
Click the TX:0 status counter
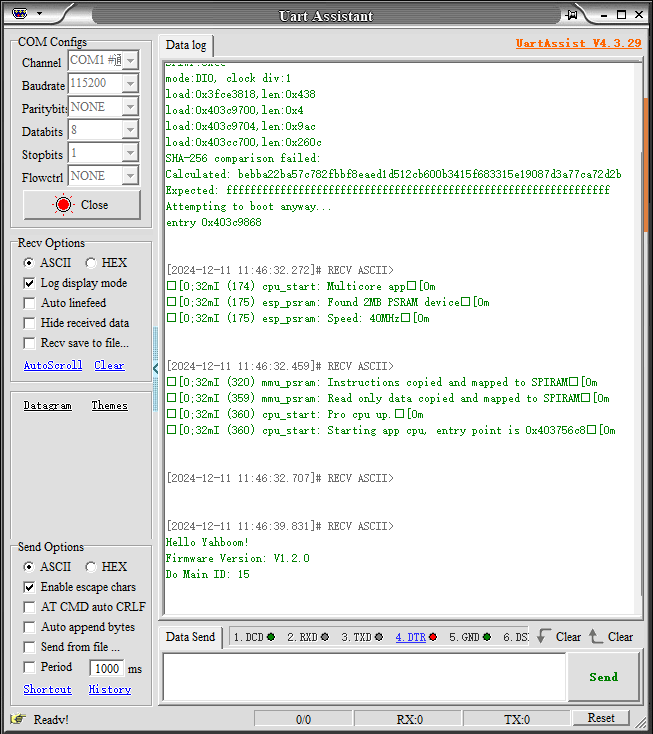coord(517,719)
